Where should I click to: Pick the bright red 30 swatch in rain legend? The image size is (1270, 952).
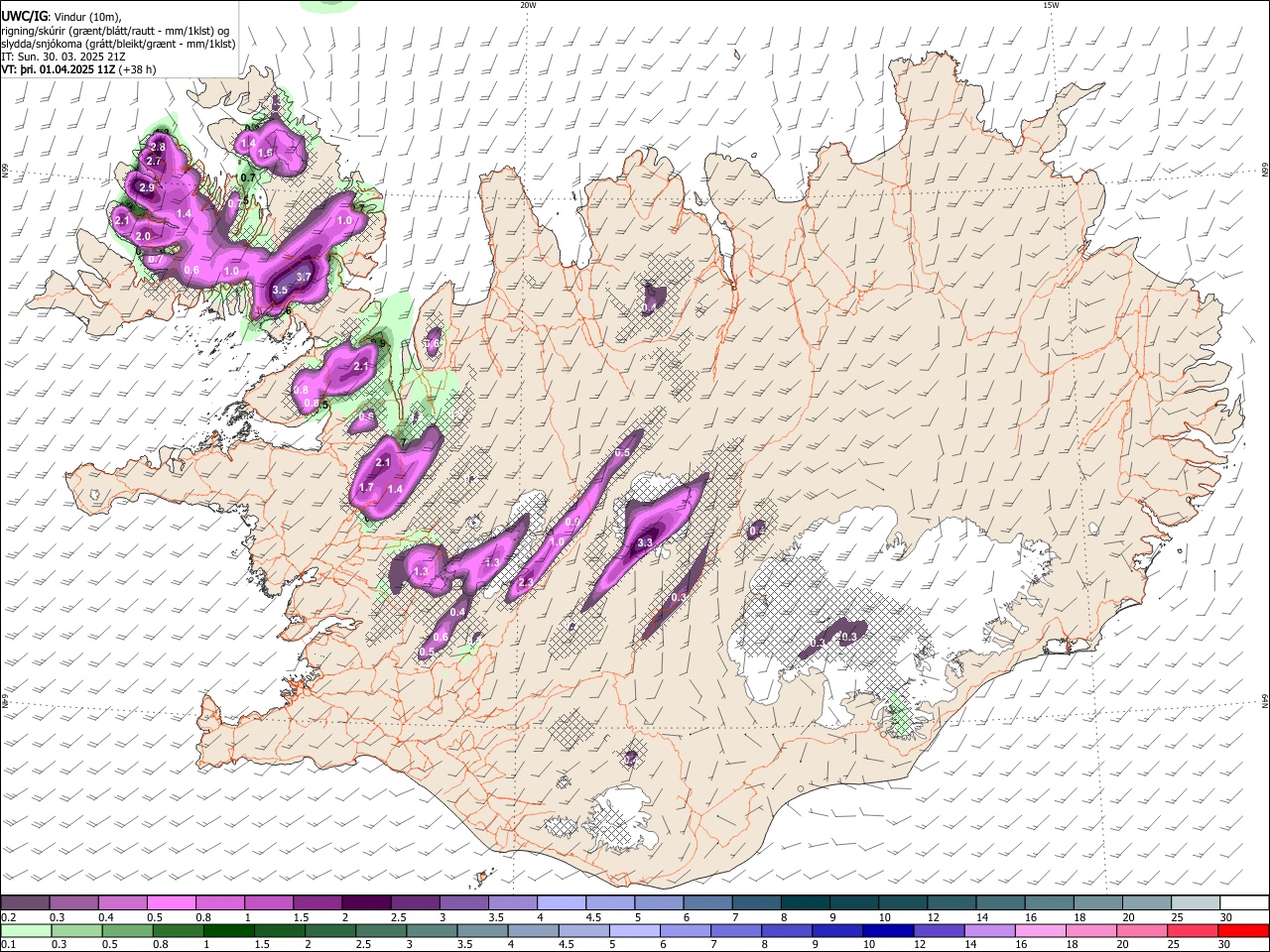[x=1244, y=930]
